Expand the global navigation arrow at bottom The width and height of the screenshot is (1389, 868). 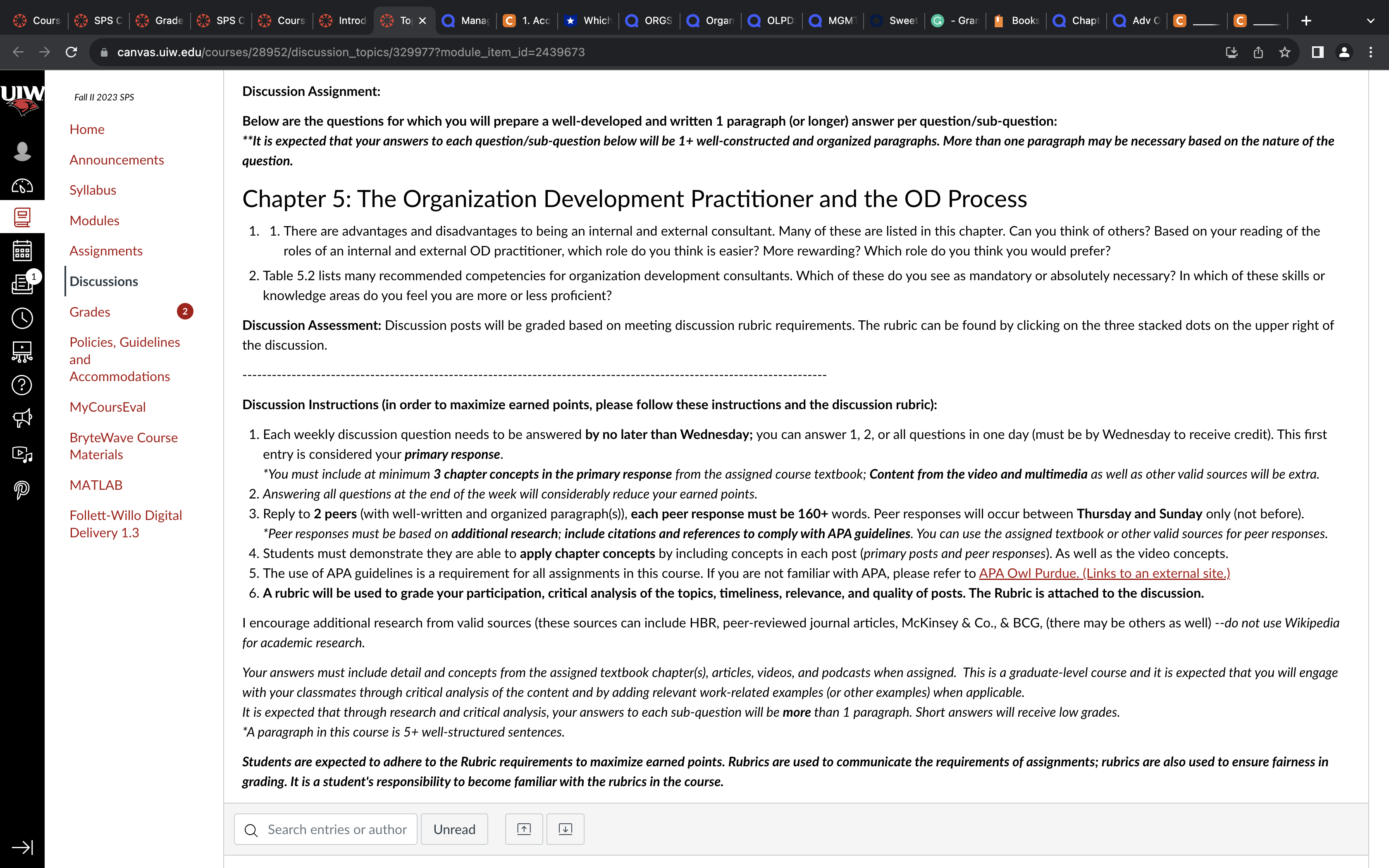(x=22, y=847)
